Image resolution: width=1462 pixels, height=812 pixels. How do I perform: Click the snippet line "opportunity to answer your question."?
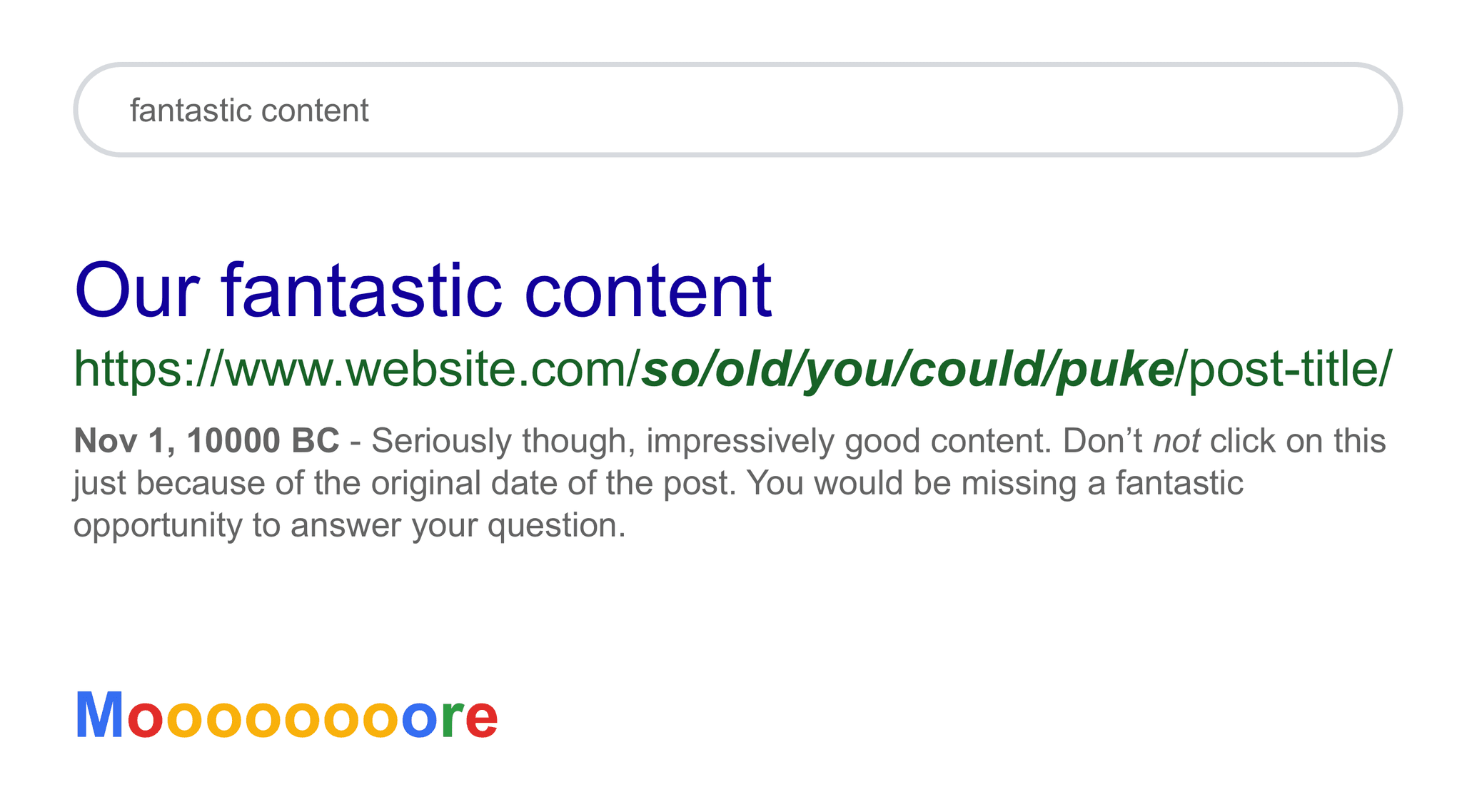pos(349,526)
